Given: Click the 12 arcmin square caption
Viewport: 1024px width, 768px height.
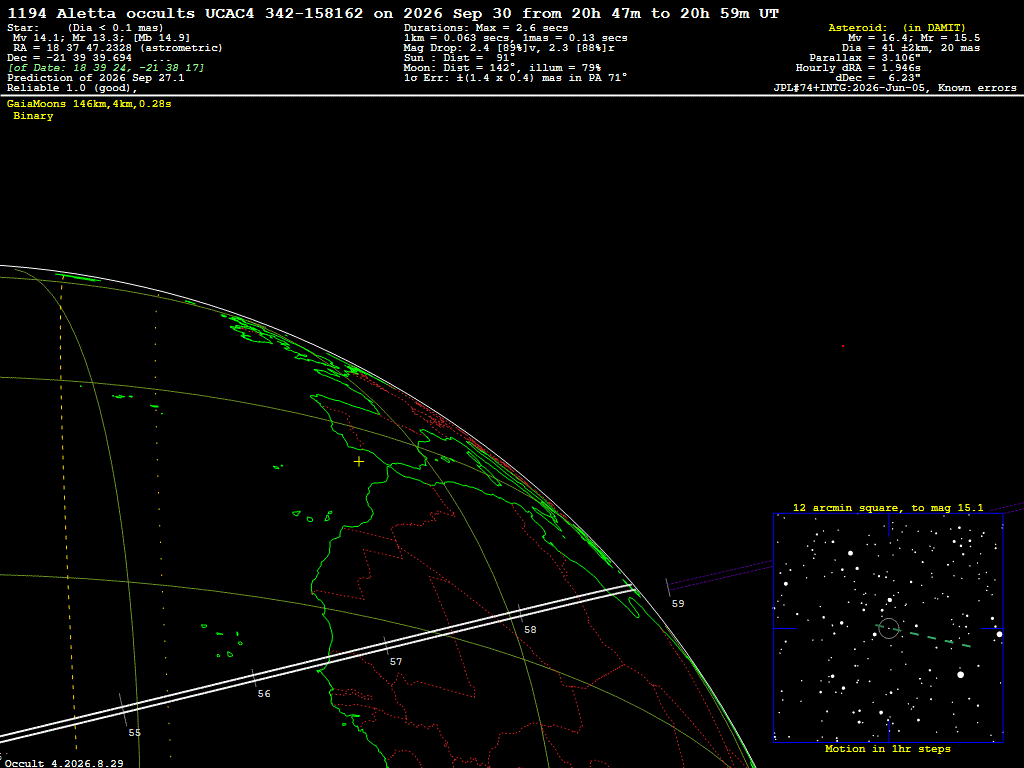Looking at the screenshot, I should pyautogui.click(x=888, y=507).
